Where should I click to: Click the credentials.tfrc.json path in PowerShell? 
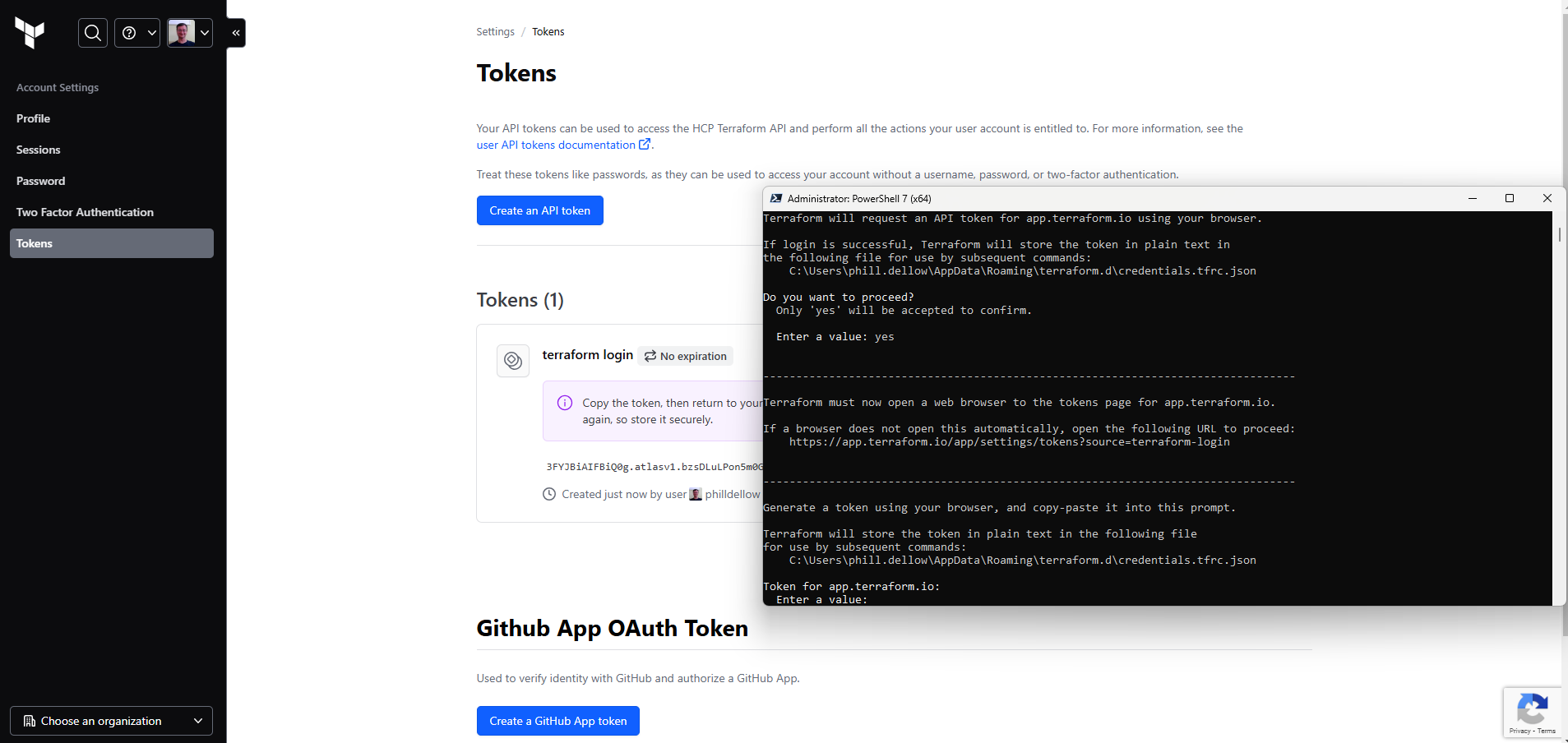(x=1023, y=561)
